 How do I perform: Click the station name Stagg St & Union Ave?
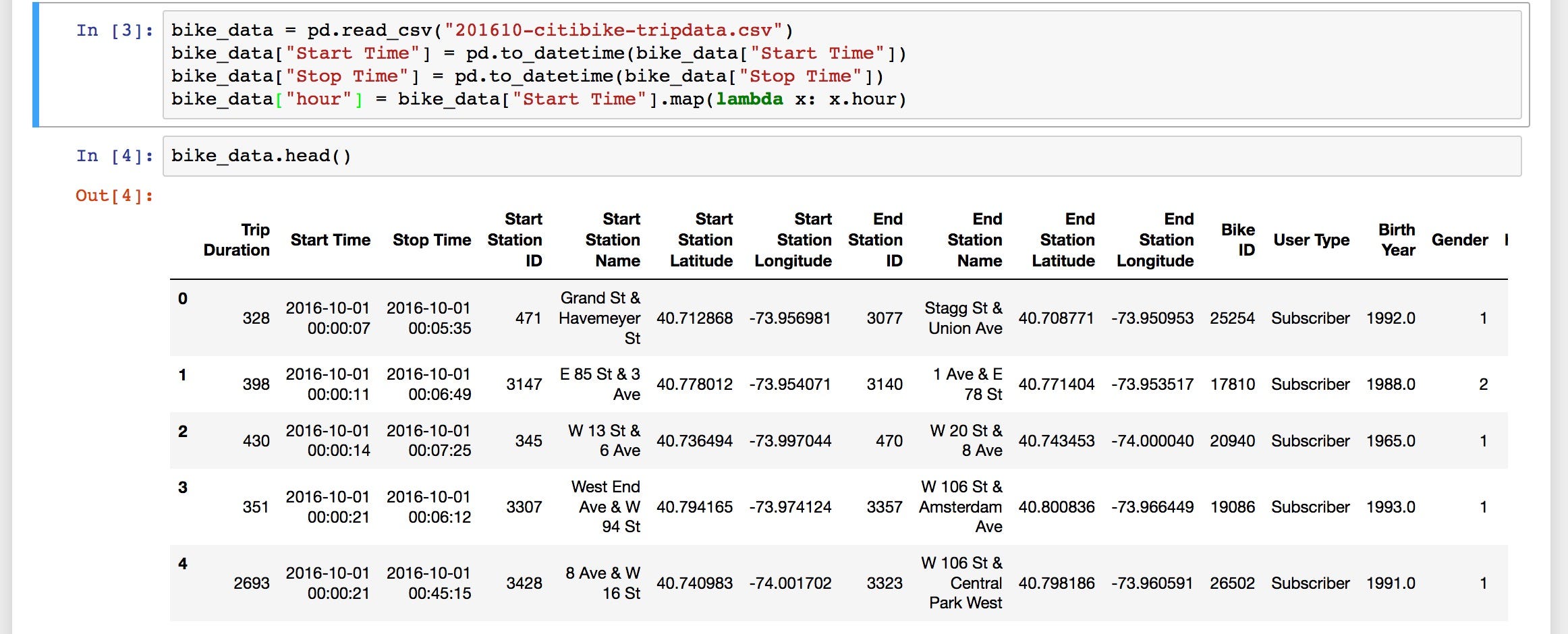963,318
